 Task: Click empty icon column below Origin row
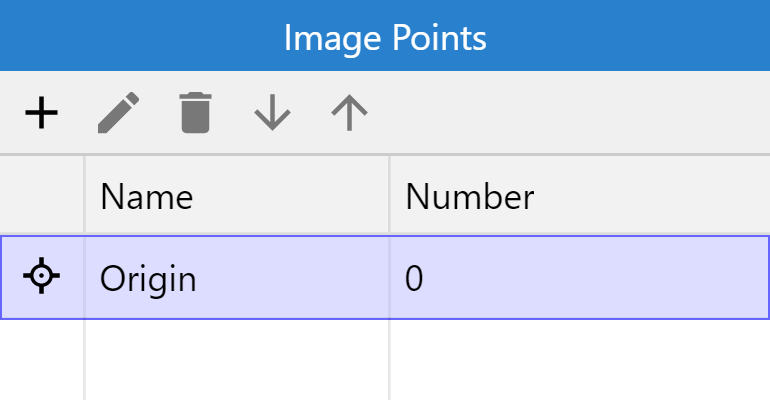(42, 360)
